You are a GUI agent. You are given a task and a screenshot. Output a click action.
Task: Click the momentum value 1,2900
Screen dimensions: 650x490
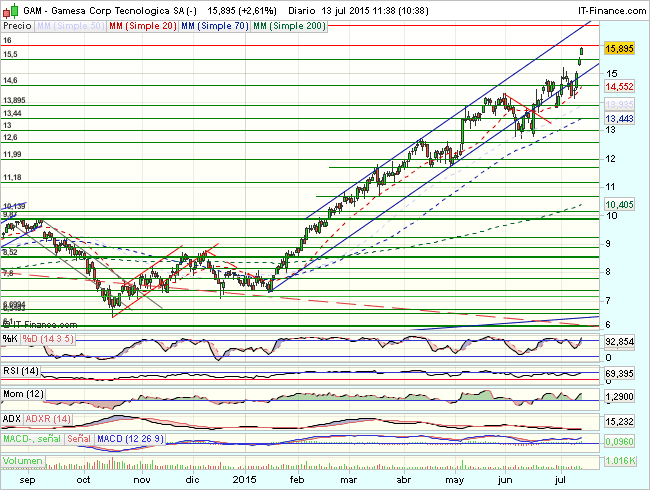619,397
